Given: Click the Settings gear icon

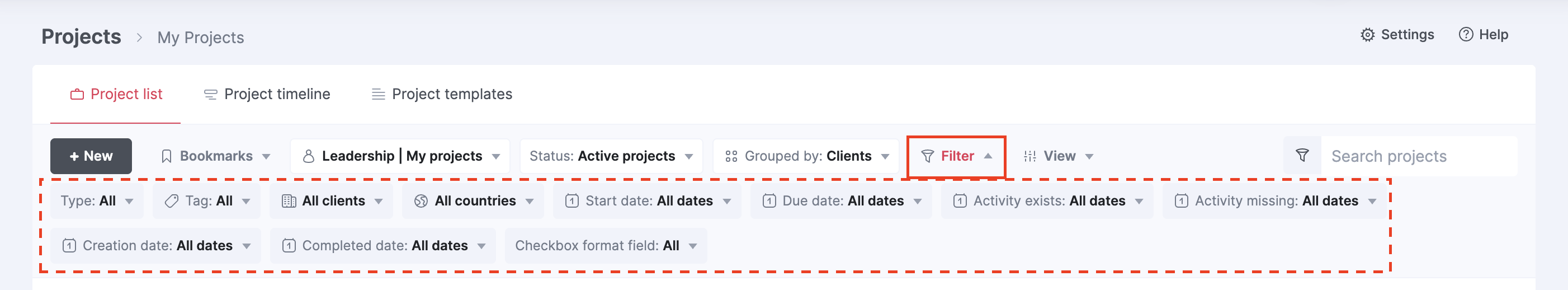Looking at the screenshot, I should click(x=1367, y=35).
